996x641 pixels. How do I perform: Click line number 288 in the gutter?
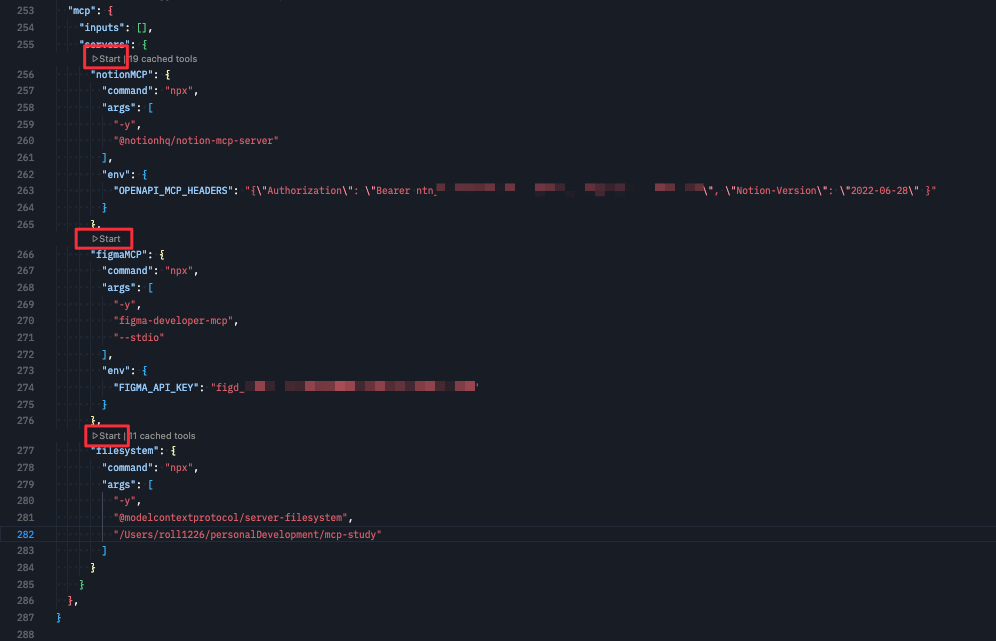point(25,634)
